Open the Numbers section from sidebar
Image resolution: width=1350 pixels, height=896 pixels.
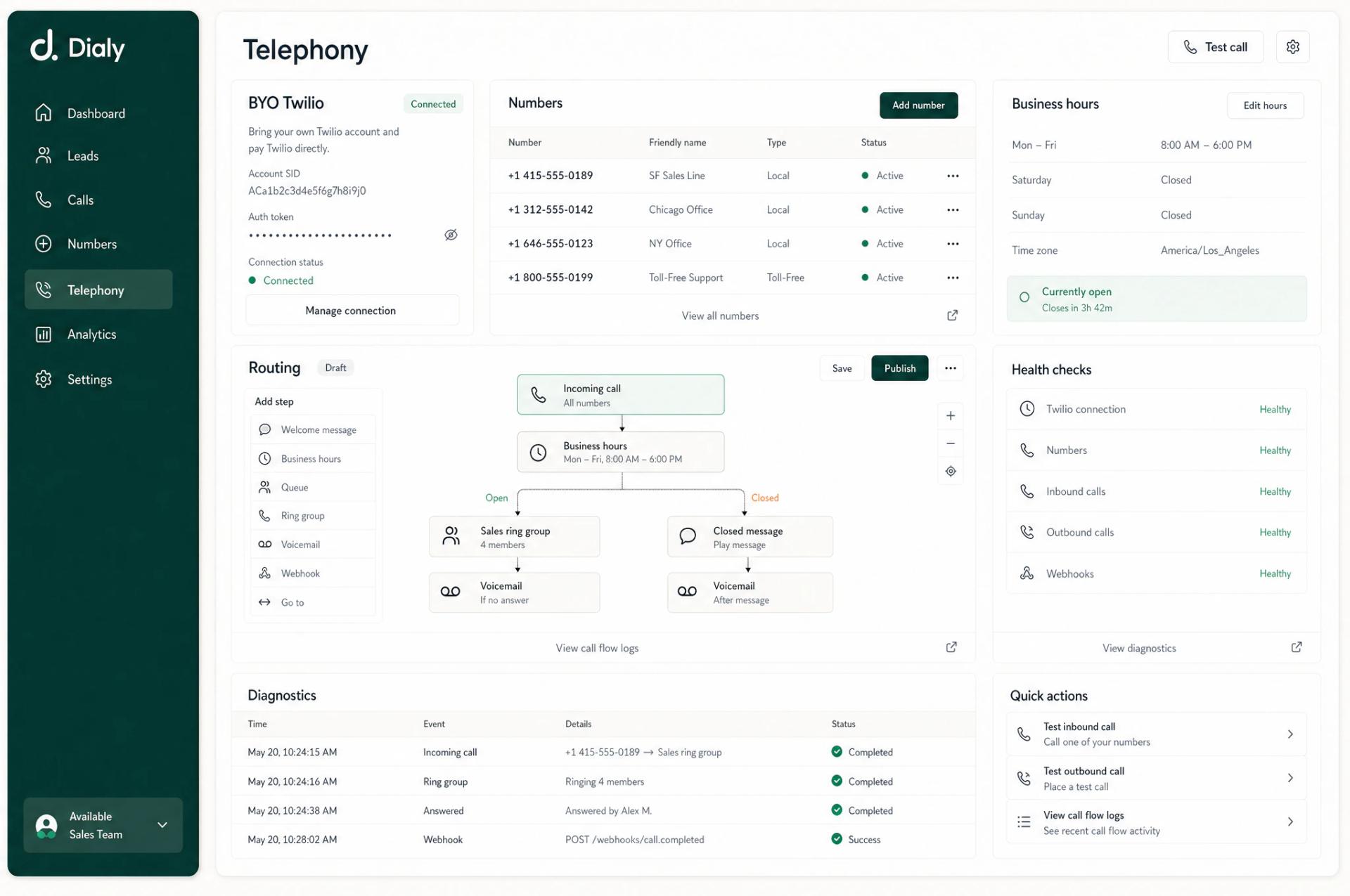click(x=91, y=244)
